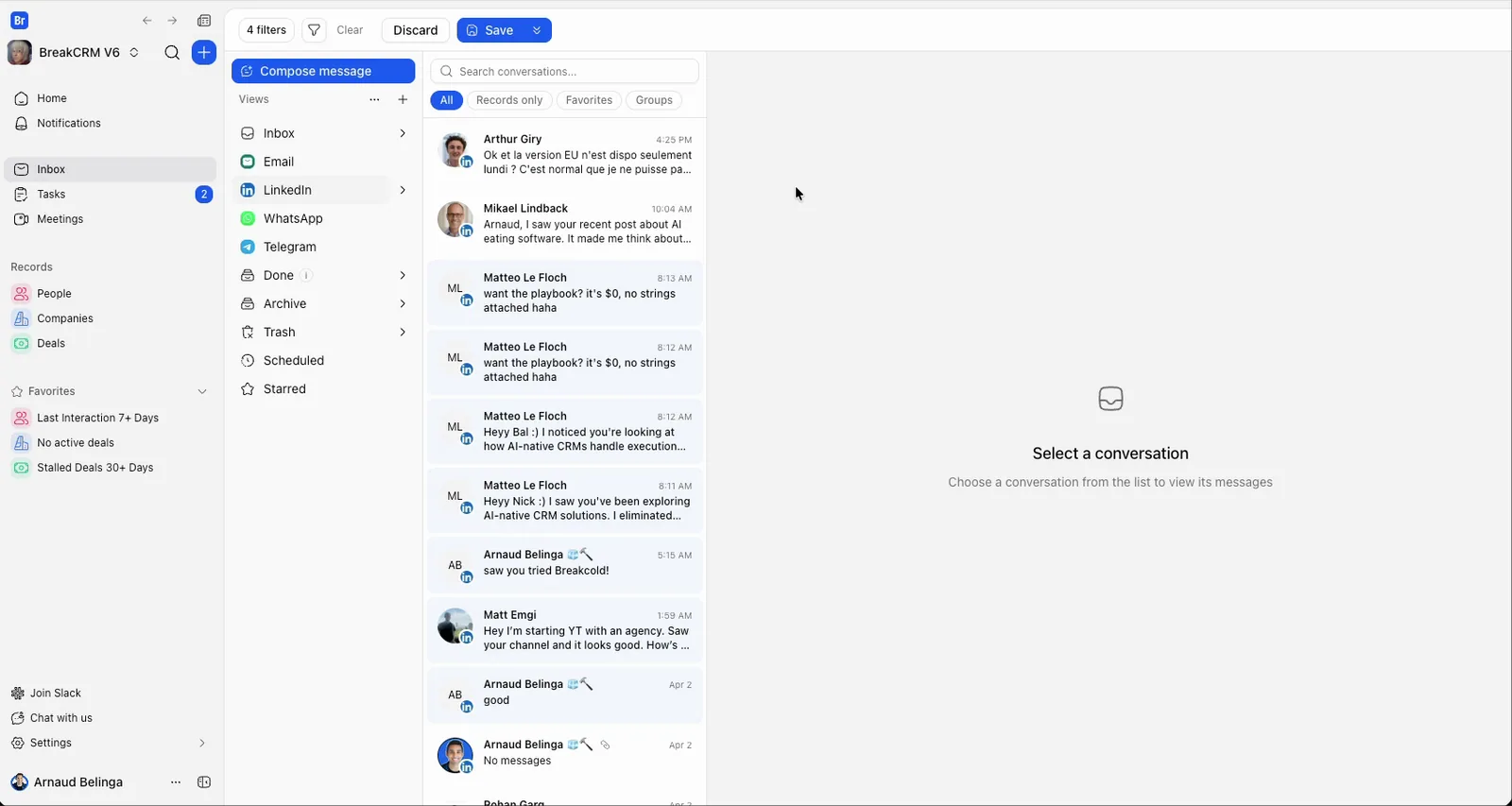Image resolution: width=1512 pixels, height=806 pixels.
Task: Toggle sidebar icon next to Arnaud Belinga
Action: coord(204,782)
